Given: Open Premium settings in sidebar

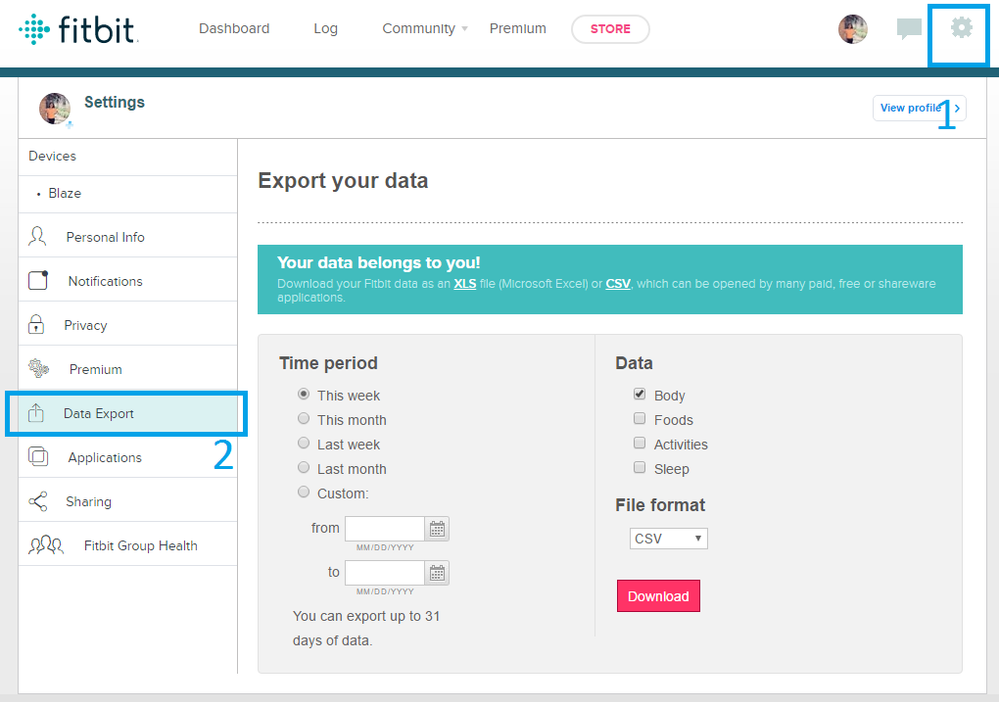Looking at the screenshot, I should tap(128, 369).
